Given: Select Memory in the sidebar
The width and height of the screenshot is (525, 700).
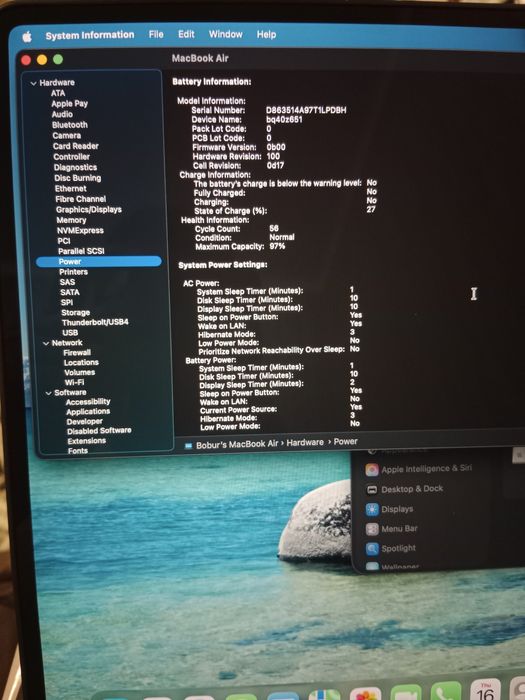Looking at the screenshot, I should pos(71,220).
